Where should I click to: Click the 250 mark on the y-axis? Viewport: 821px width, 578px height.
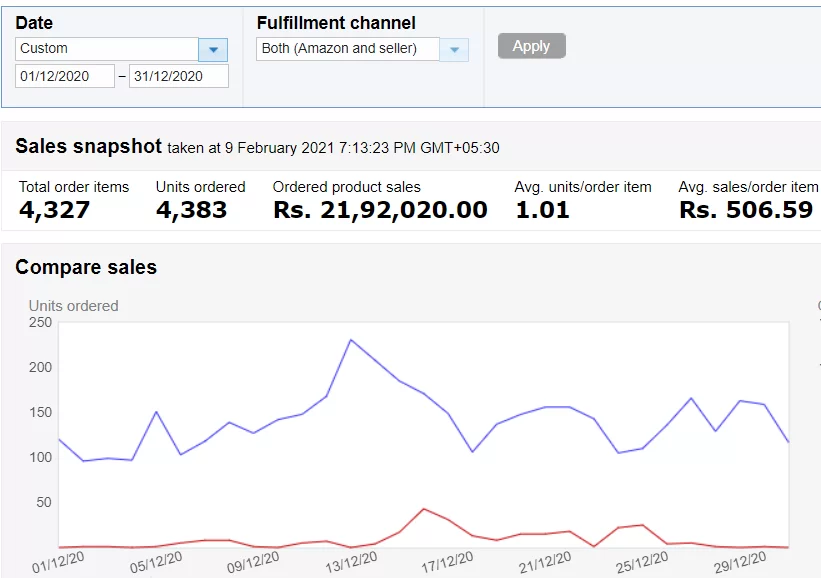(x=39, y=322)
